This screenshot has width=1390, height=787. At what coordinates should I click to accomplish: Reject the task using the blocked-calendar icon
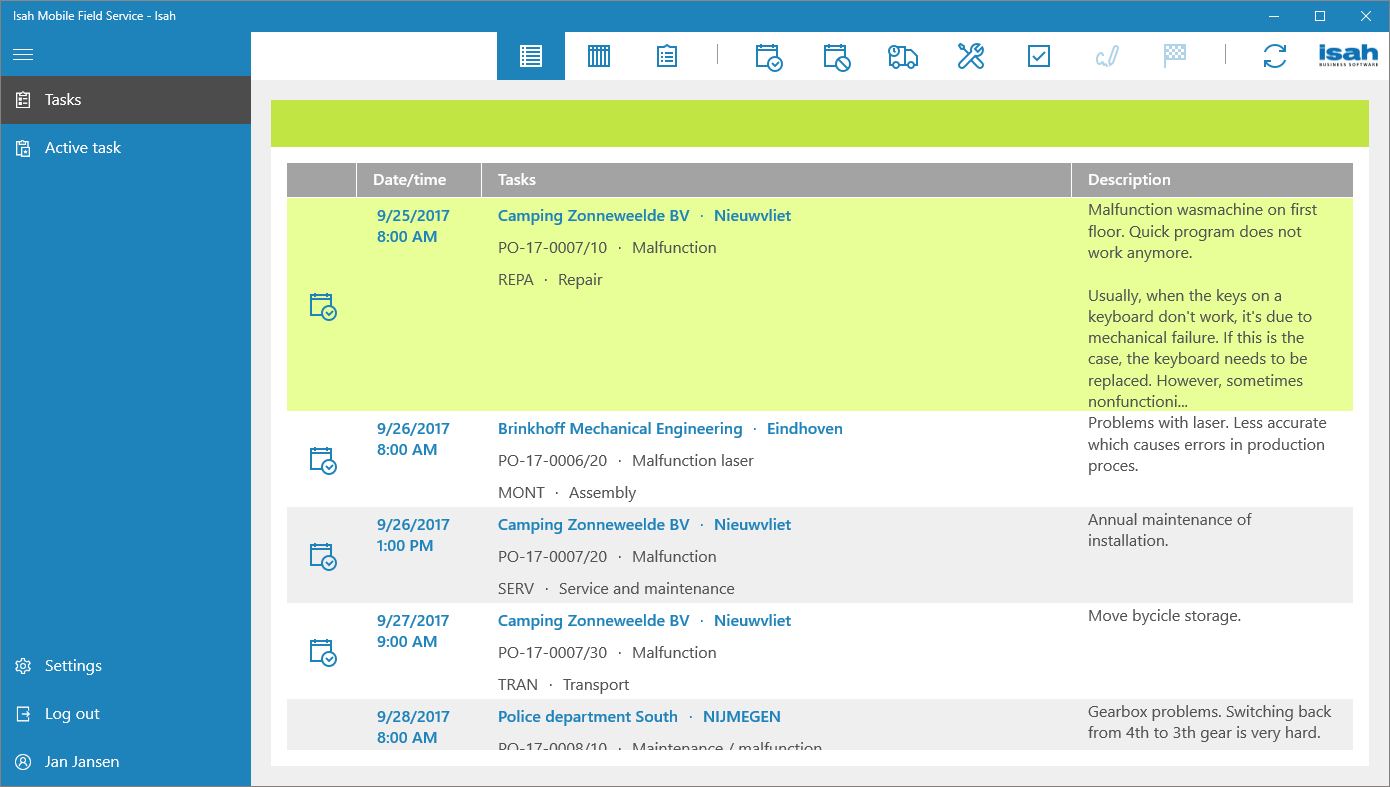pos(835,56)
